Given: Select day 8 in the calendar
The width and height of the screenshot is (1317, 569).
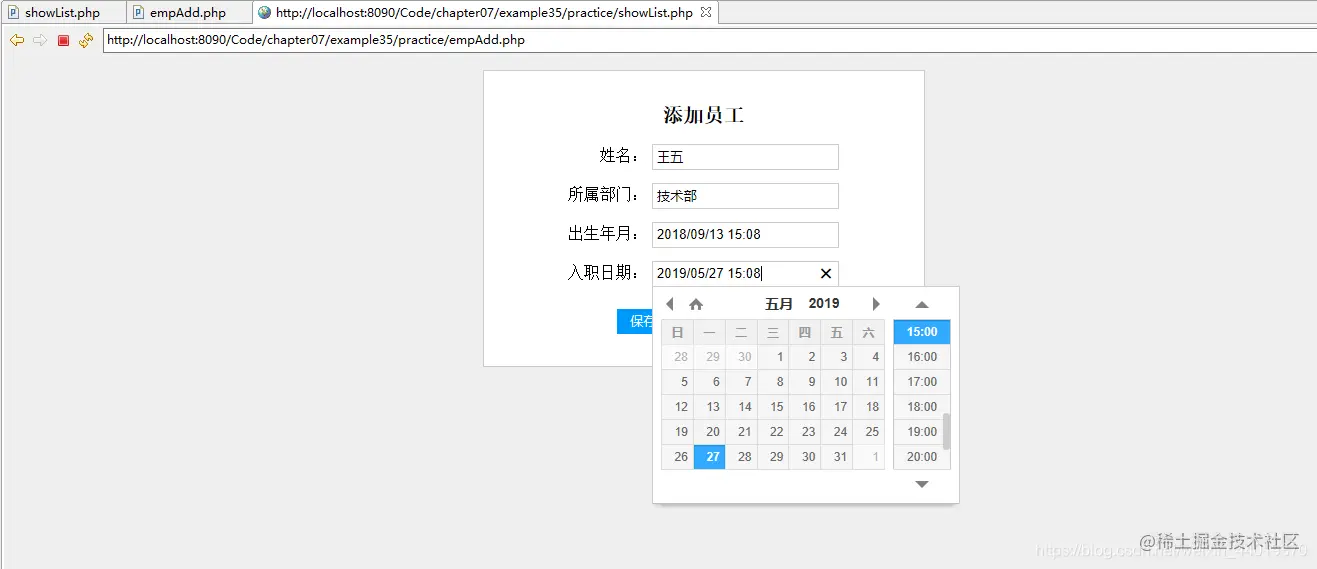Looking at the screenshot, I should (774, 382).
